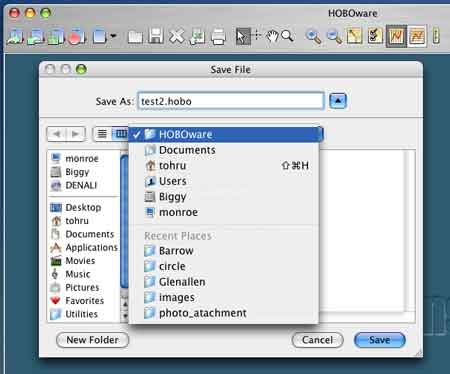Screen dimensions: 450x374
Task: Click the Save File dialog green zoom button
Action: coord(81,69)
